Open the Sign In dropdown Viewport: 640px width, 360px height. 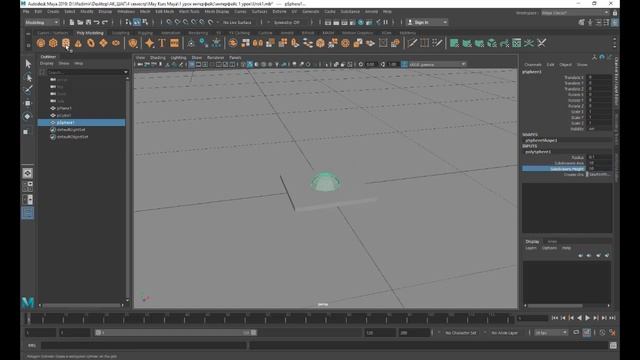point(427,22)
